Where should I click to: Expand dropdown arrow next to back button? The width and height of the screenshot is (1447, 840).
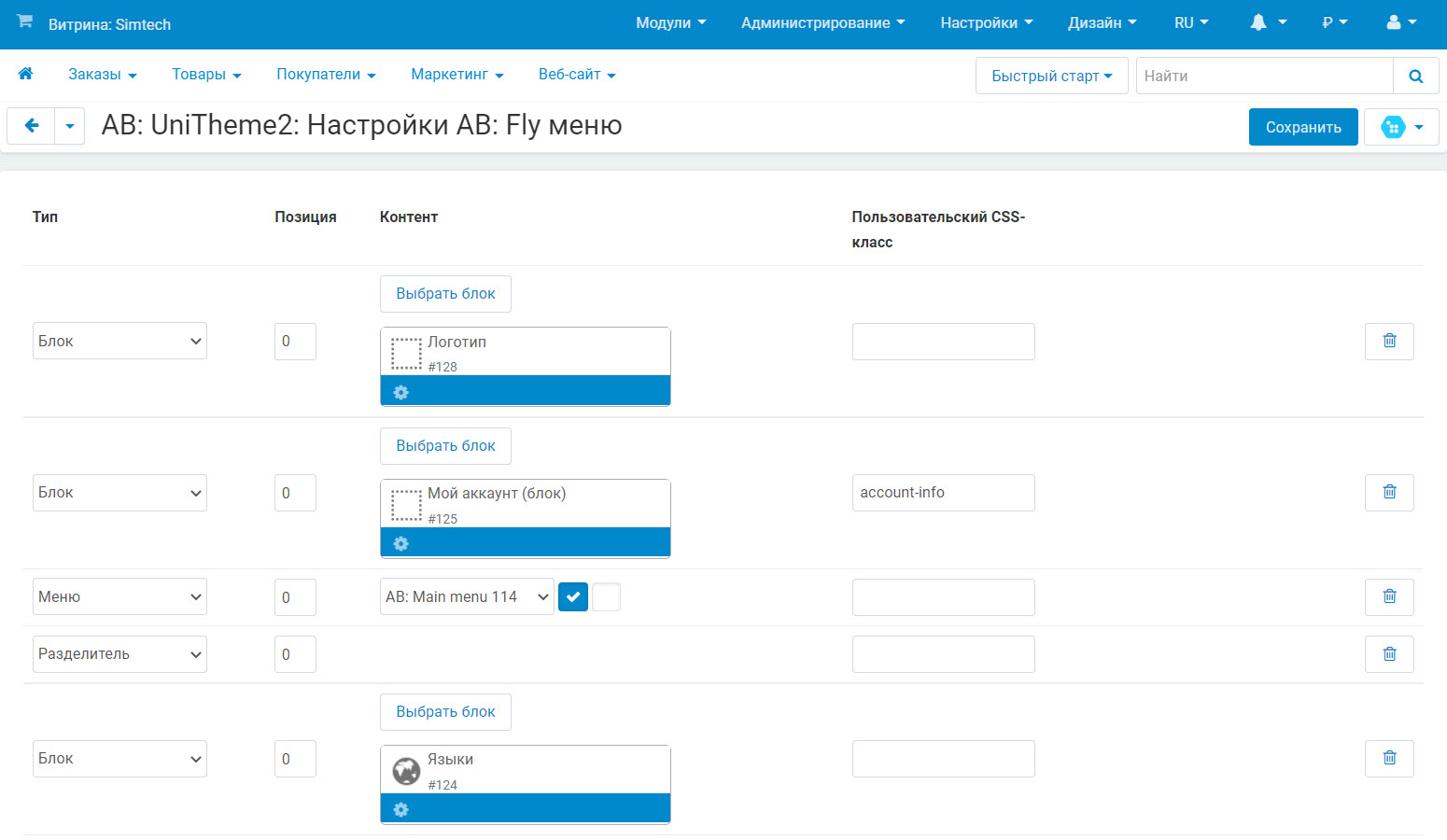coord(70,126)
